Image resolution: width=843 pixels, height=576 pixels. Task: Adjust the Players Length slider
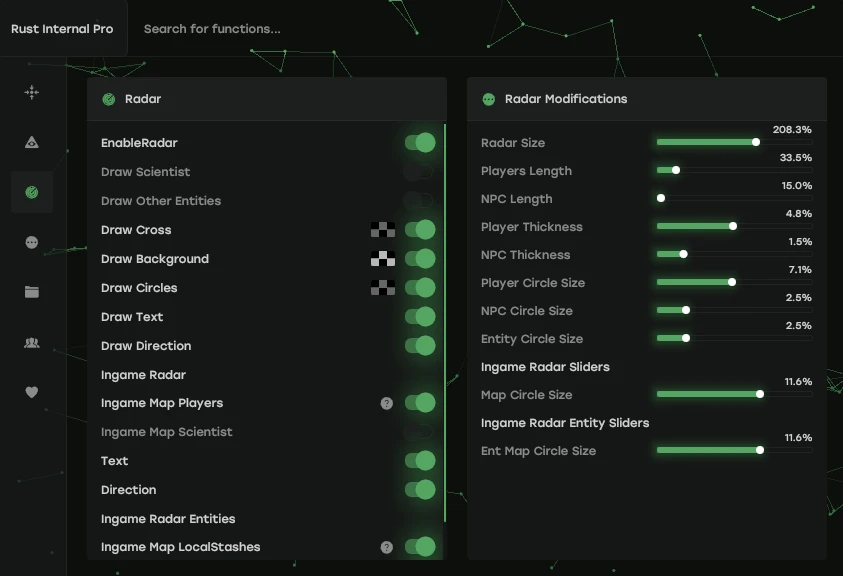coord(734,170)
